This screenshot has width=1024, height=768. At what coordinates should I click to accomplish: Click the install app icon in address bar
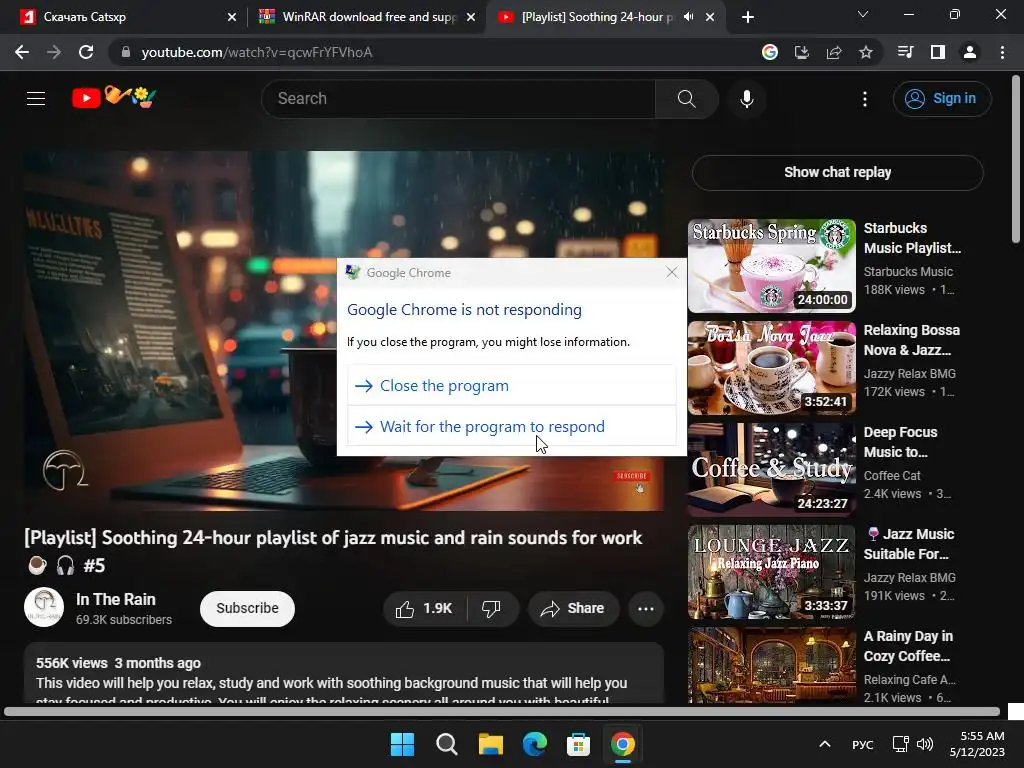(801, 52)
